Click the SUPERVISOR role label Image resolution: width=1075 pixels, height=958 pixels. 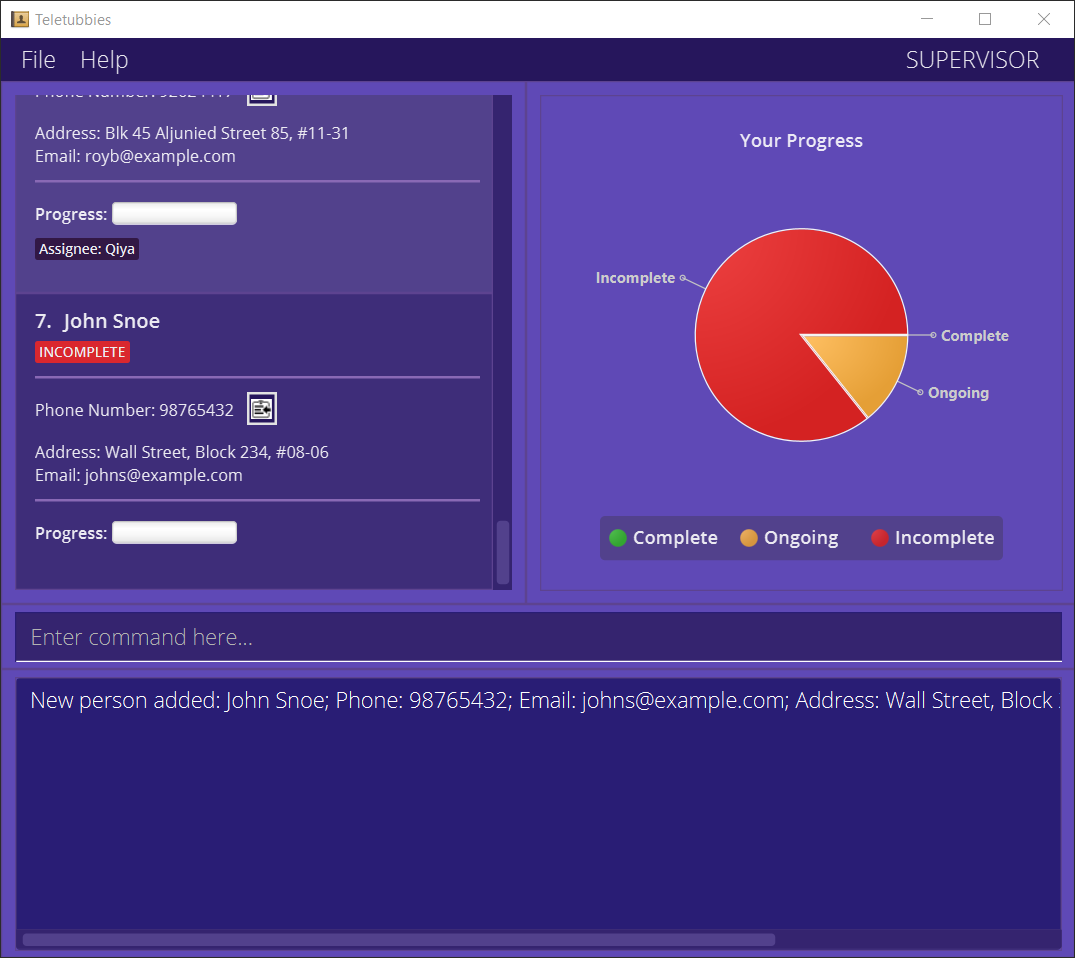click(x=972, y=60)
